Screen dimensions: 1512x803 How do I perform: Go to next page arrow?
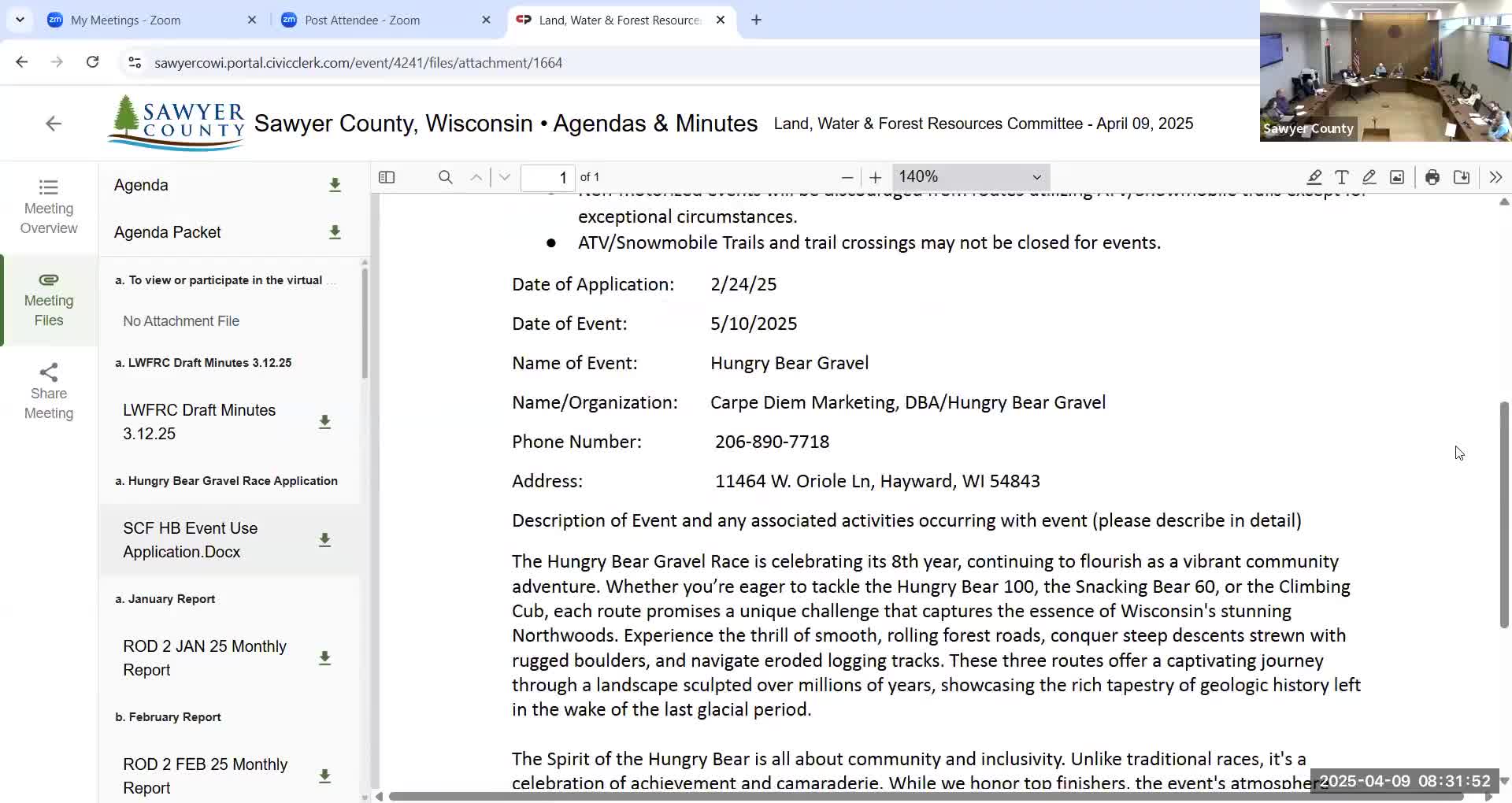505,177
